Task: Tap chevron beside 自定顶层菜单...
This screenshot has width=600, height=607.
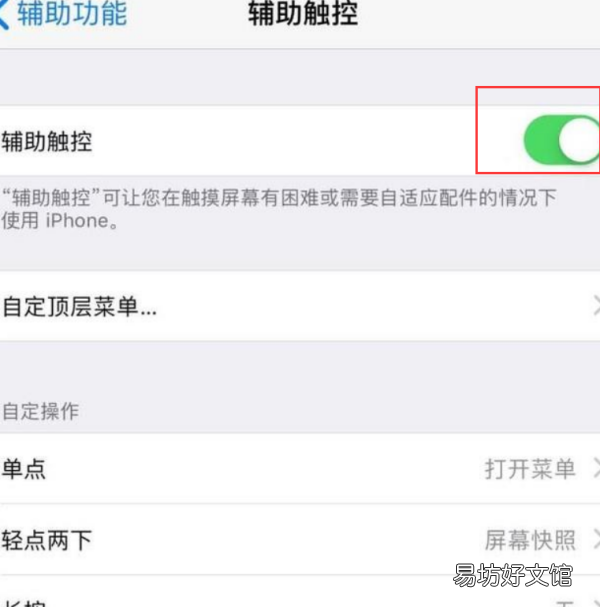Action: coord(597,306)
